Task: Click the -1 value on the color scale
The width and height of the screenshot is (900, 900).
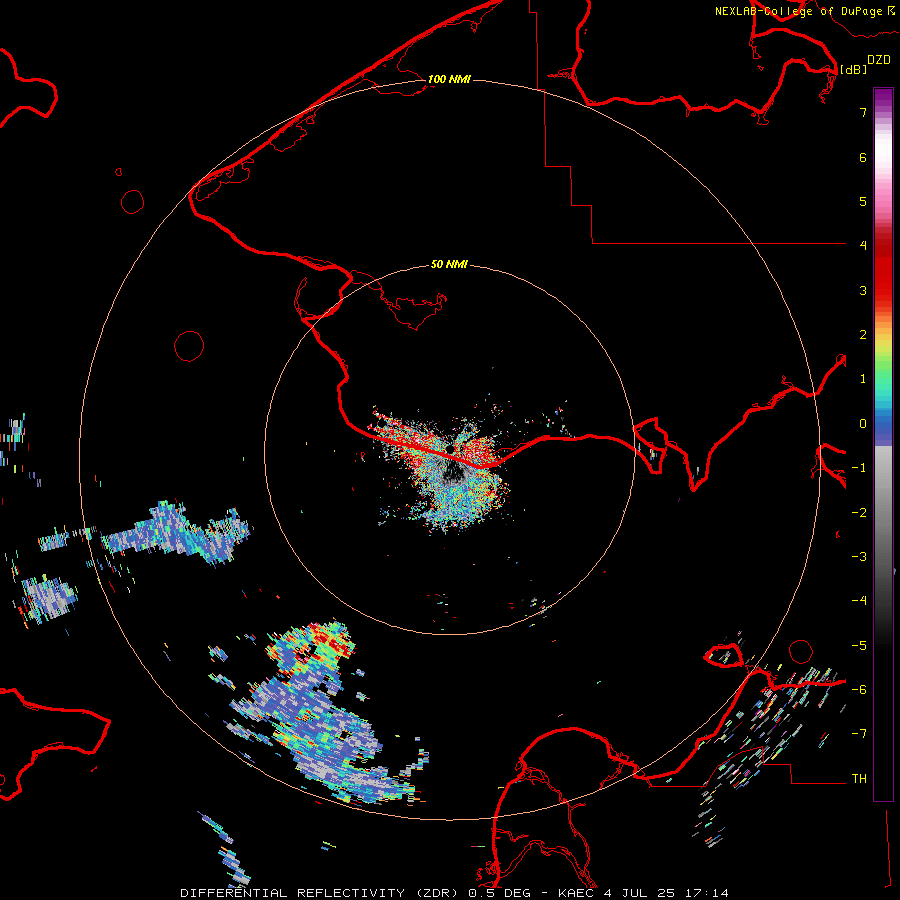Action: click(x=859, y=468)
